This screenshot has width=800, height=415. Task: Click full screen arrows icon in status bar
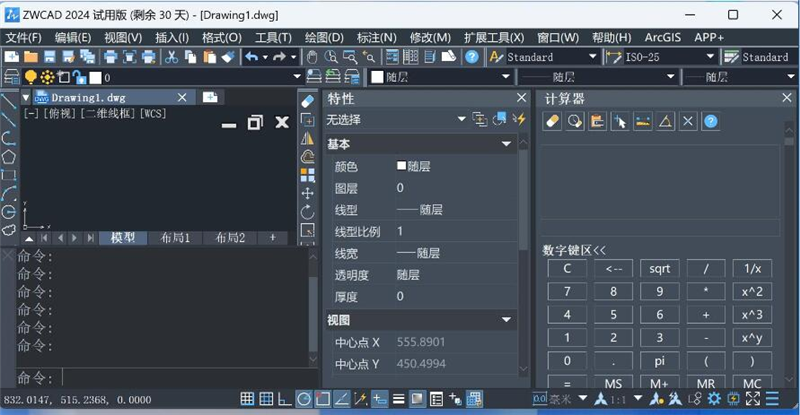753,399
